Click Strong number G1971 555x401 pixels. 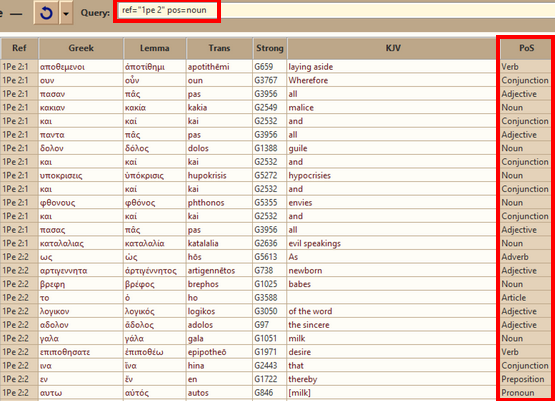(265, 352)
